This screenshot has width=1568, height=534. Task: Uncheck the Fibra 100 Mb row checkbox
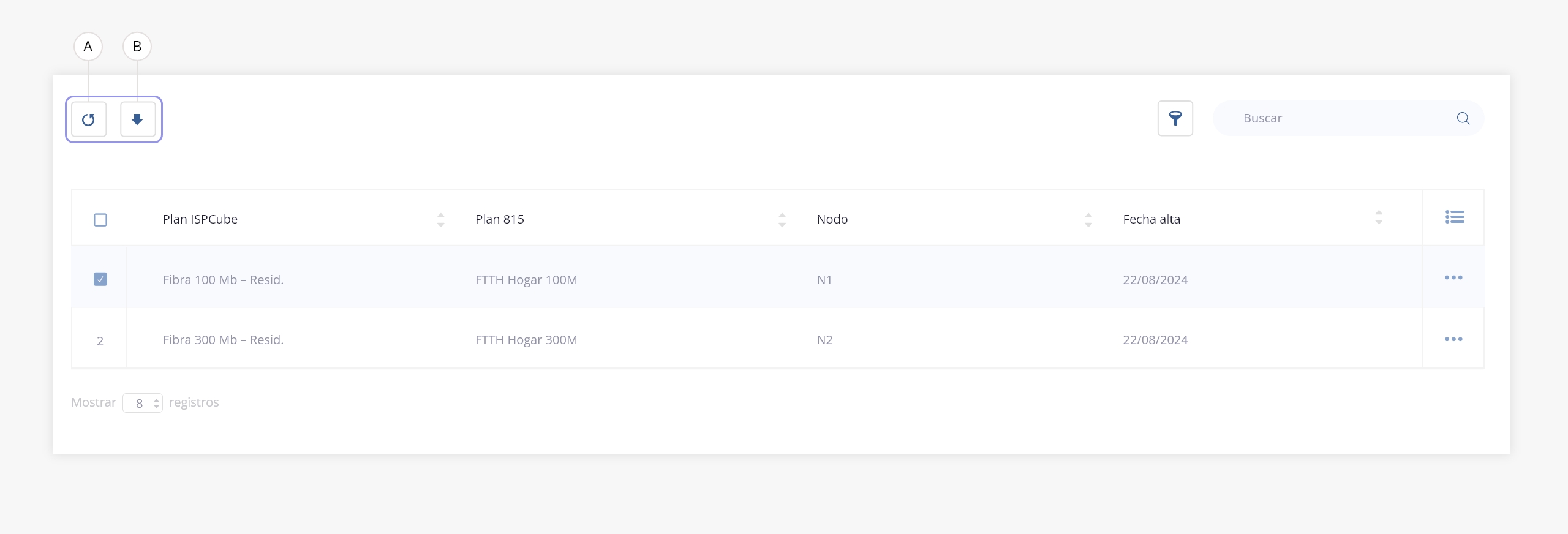pyautogui.click(x=100, y=279)
